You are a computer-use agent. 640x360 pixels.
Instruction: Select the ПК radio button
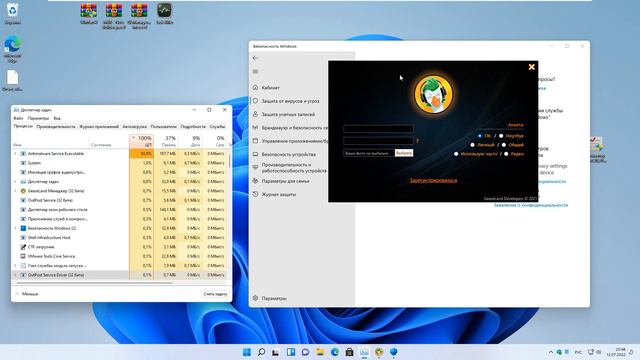[480, 136]
